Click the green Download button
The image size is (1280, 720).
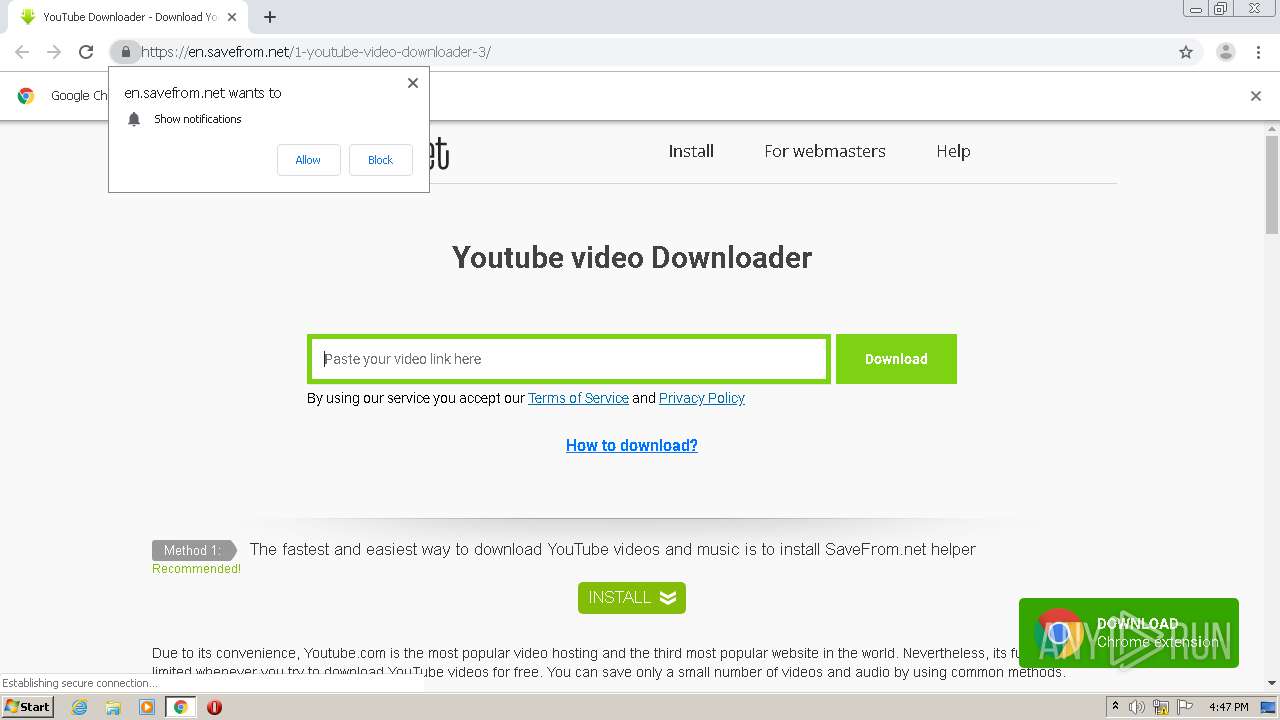click(x=896, y=359)
